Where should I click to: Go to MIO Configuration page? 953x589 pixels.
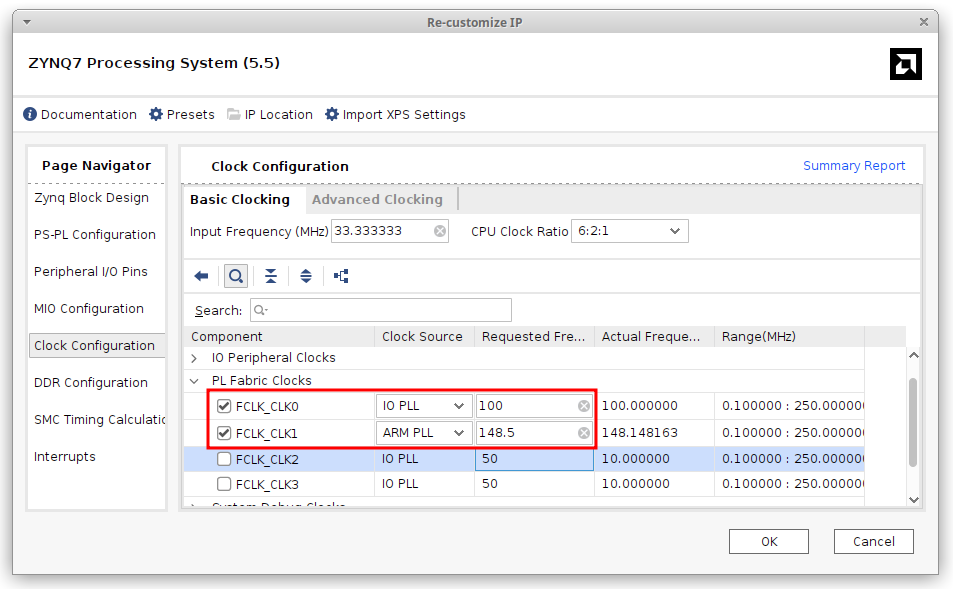pos(89,309)
